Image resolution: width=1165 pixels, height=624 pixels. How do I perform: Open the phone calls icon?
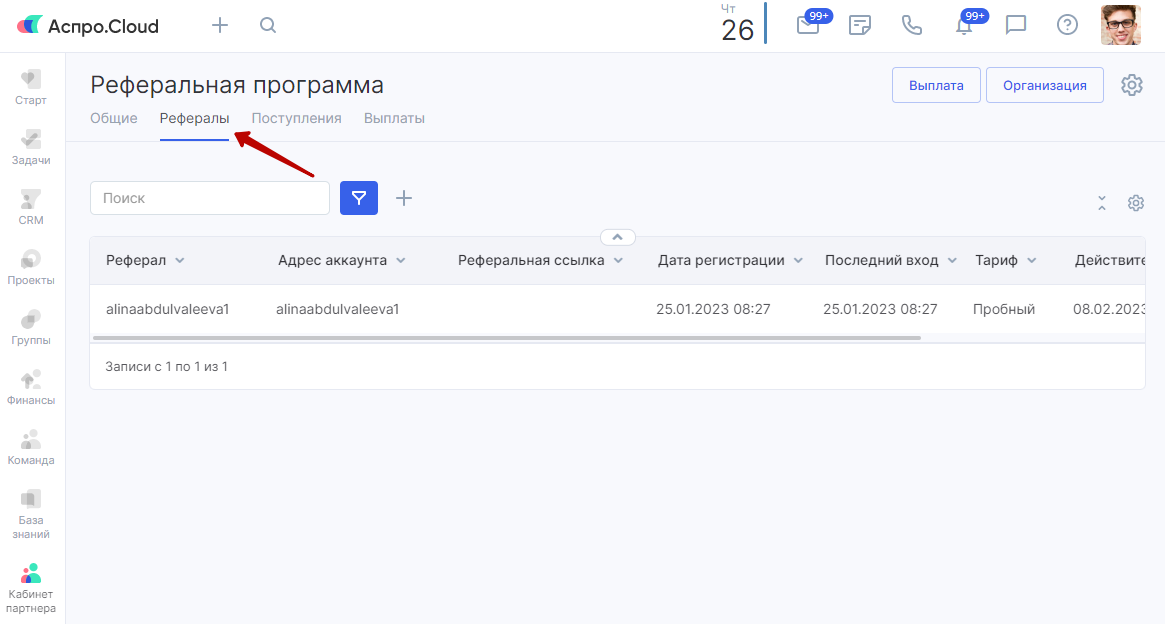(x=912, y=25)
